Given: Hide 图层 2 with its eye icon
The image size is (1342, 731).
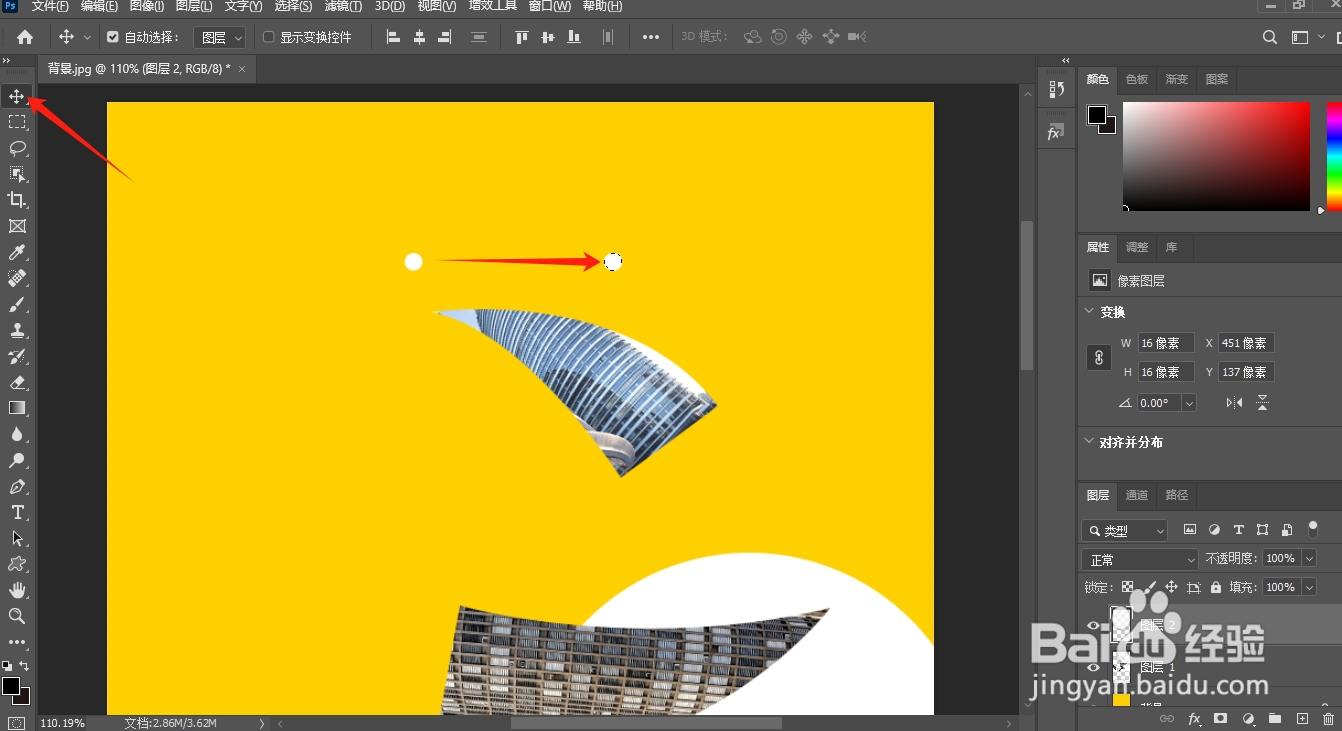Looking at the screenshot, I should tap(1093, 626).
